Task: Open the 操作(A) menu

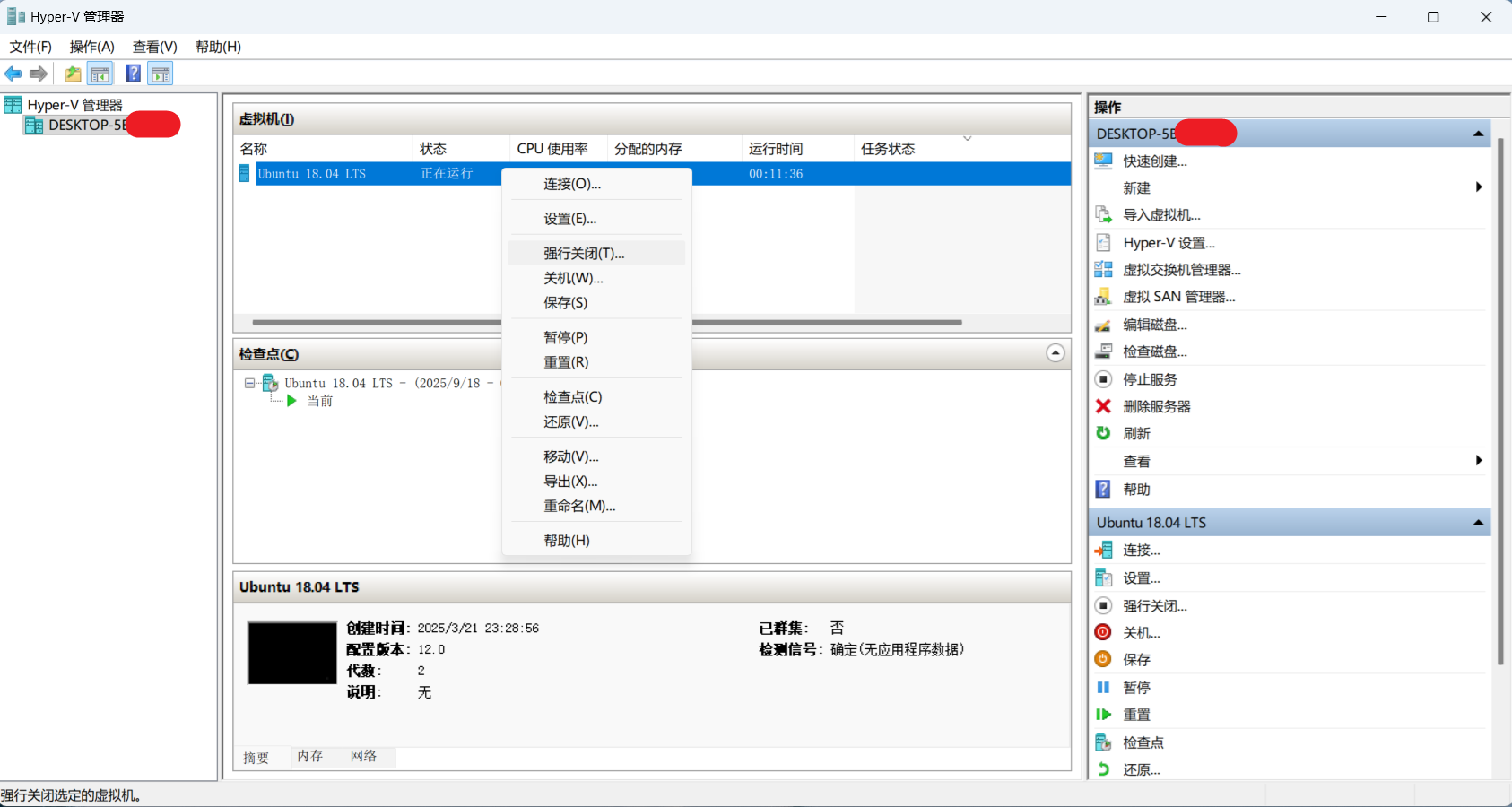Action: pyautogui.click(x=92, y=47)
